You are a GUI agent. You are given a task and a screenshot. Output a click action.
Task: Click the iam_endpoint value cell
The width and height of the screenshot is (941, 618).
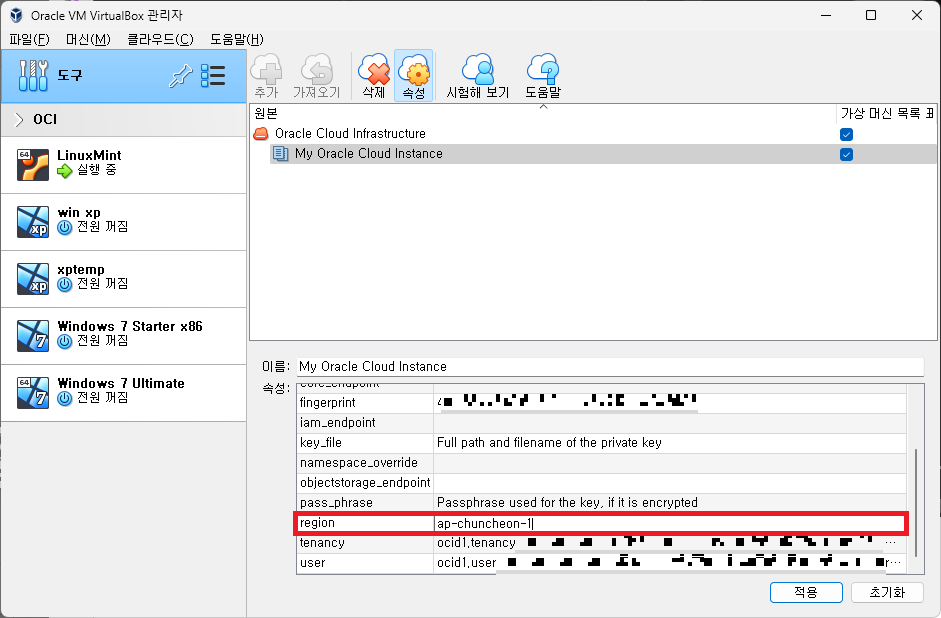pos(670,423)
